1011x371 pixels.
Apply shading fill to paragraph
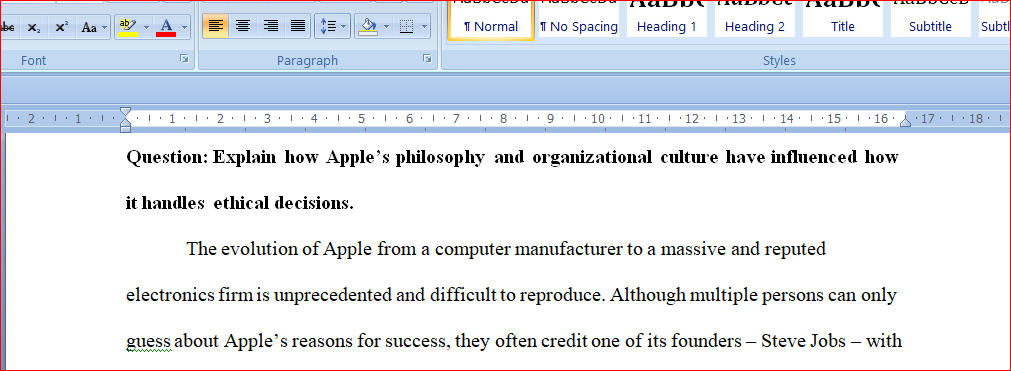(368, 26)
